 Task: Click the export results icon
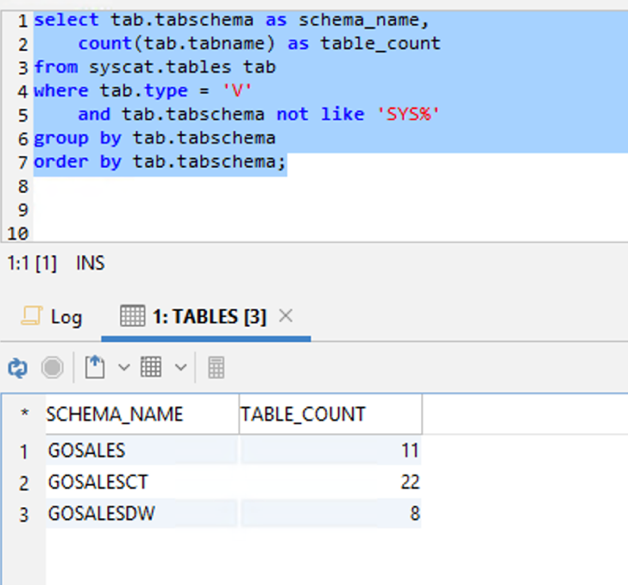click(95, 368)
